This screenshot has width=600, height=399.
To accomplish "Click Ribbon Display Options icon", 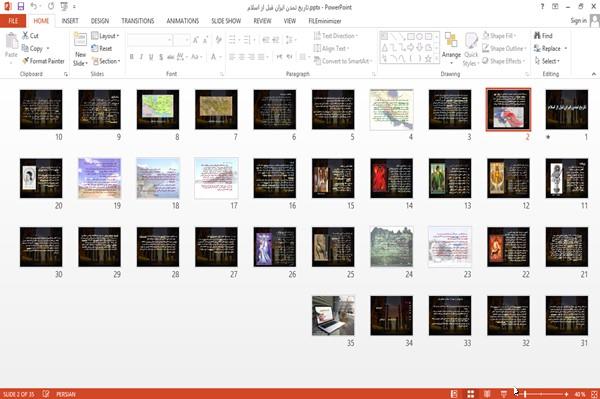I will click(x=555, y=7).
